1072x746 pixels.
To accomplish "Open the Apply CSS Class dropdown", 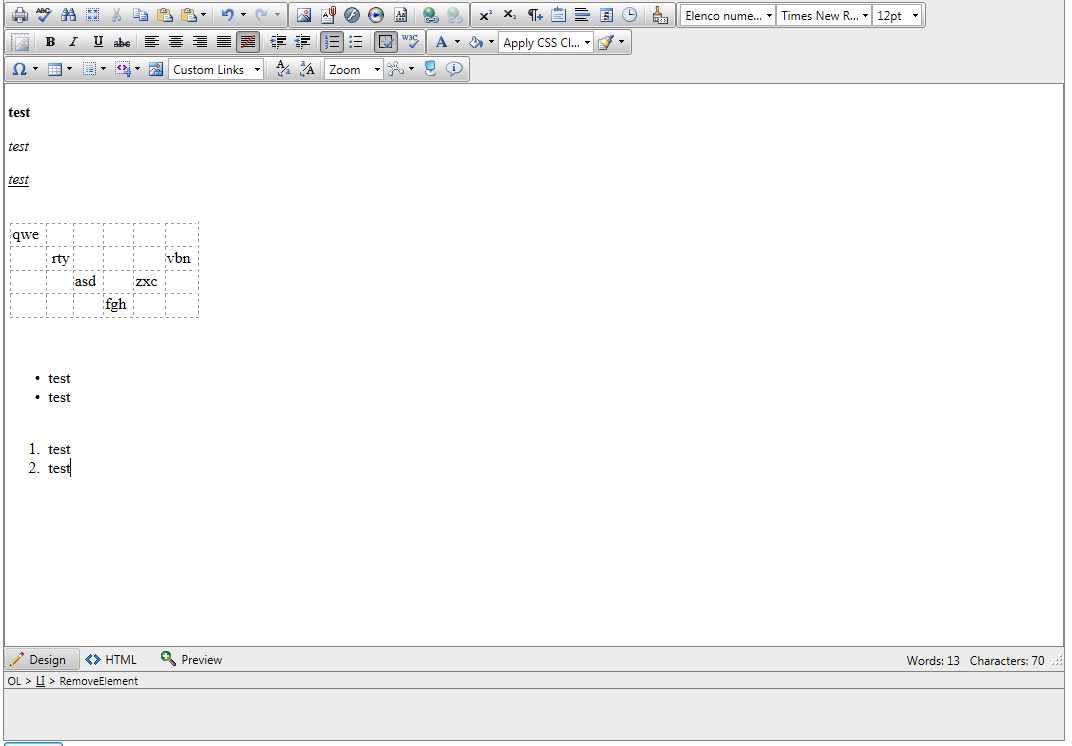I will click(546, 42).
